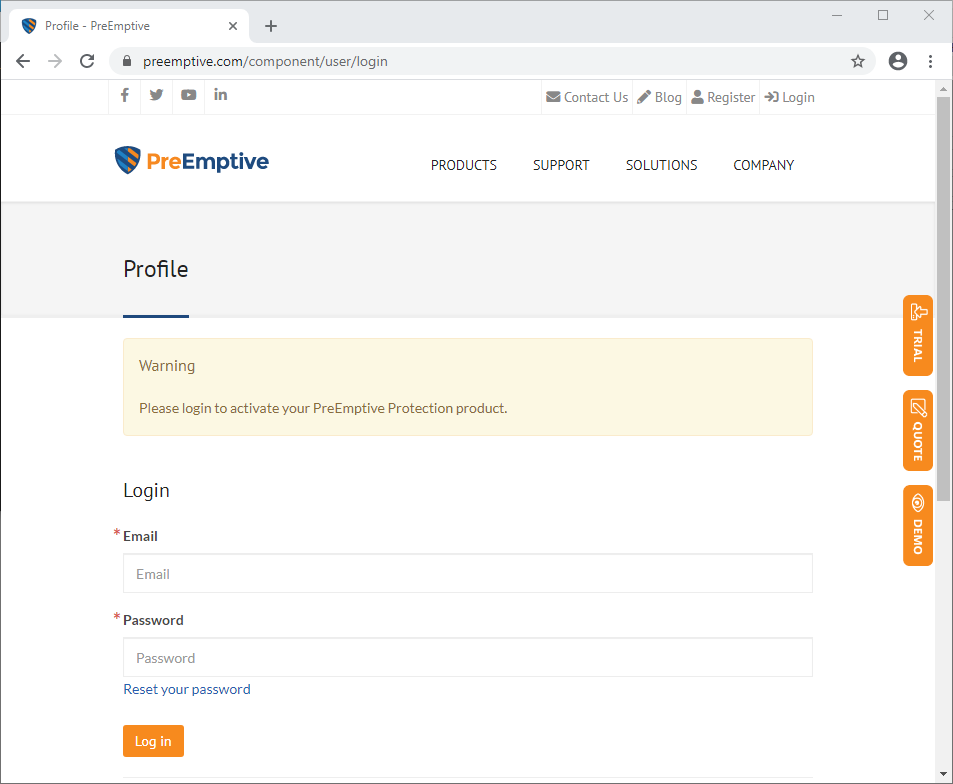Open the COMPANY menu
Screen dimensions: 953x784
pyautogui.click(x=763, y=165)
